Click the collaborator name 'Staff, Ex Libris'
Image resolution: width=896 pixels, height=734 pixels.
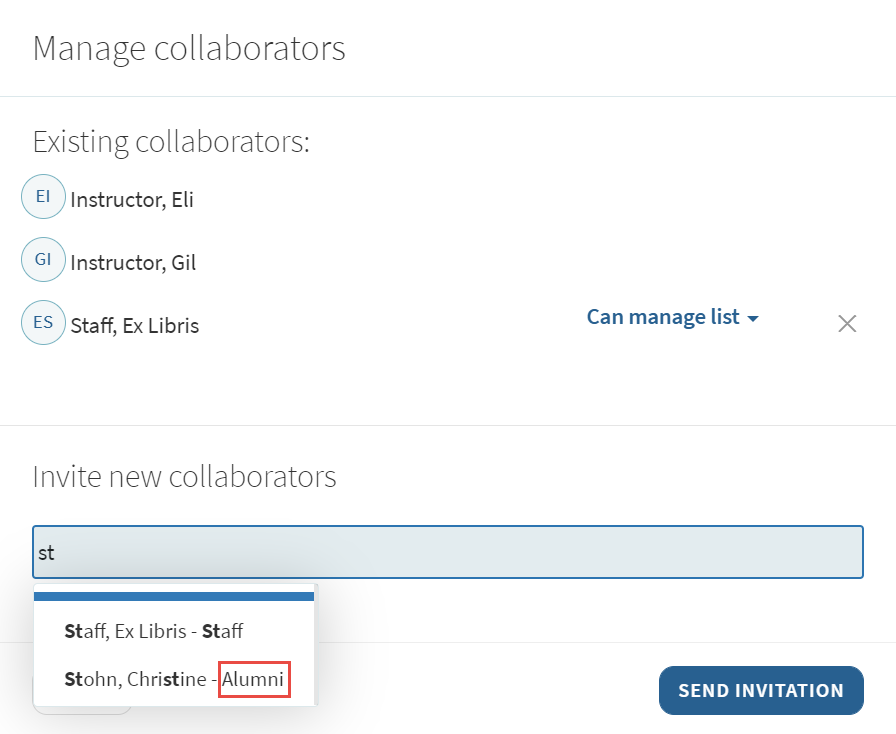click(135, 326)
